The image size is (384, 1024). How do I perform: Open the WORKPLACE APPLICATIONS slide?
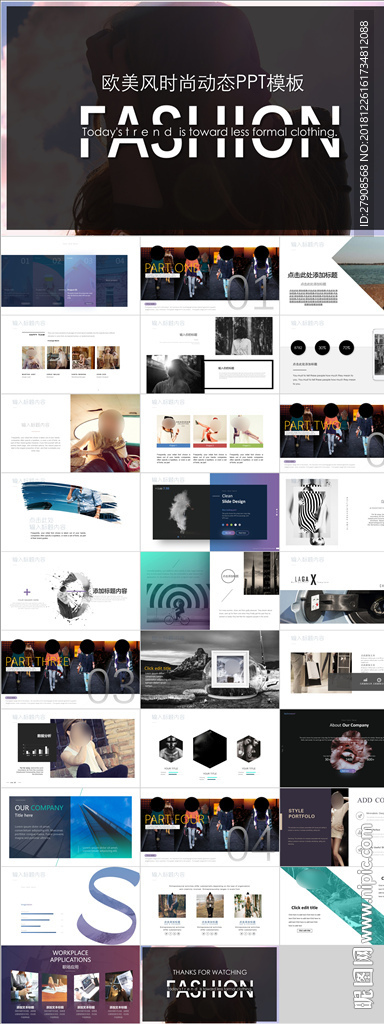70,984
